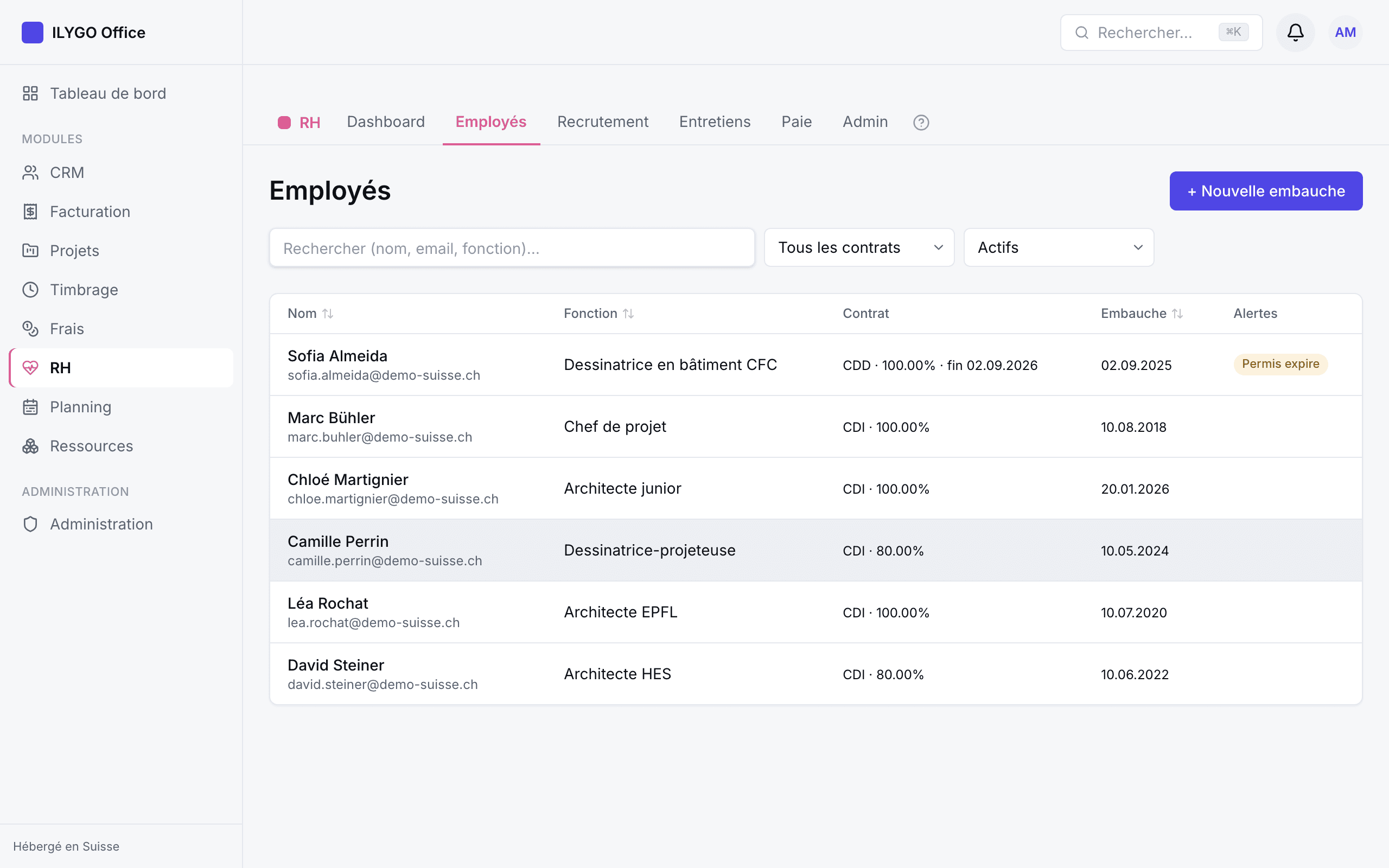Open the Entretiens tab
The image size is (1389, 868).
pos(715,122)
